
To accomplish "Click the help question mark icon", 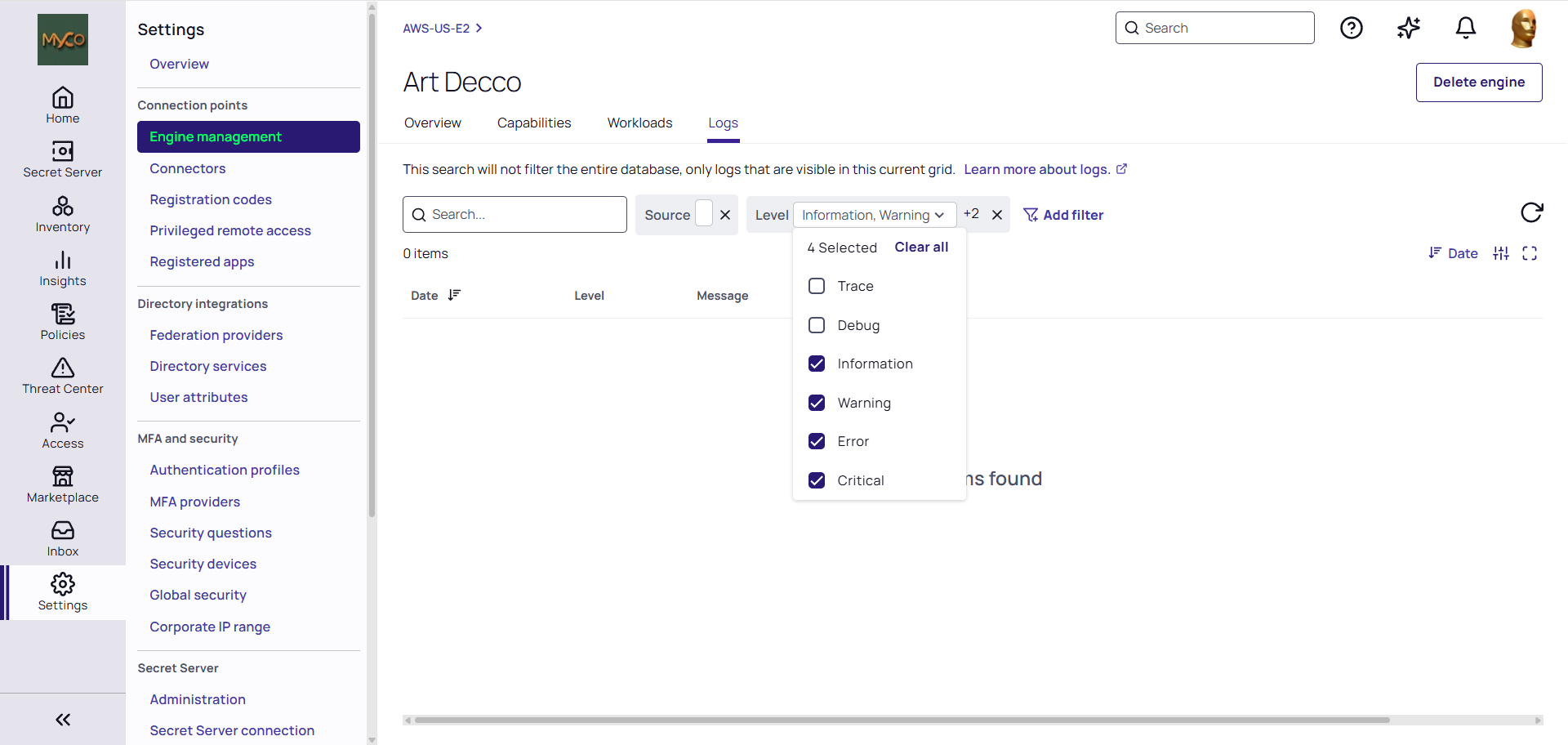I will [1352, 29].
